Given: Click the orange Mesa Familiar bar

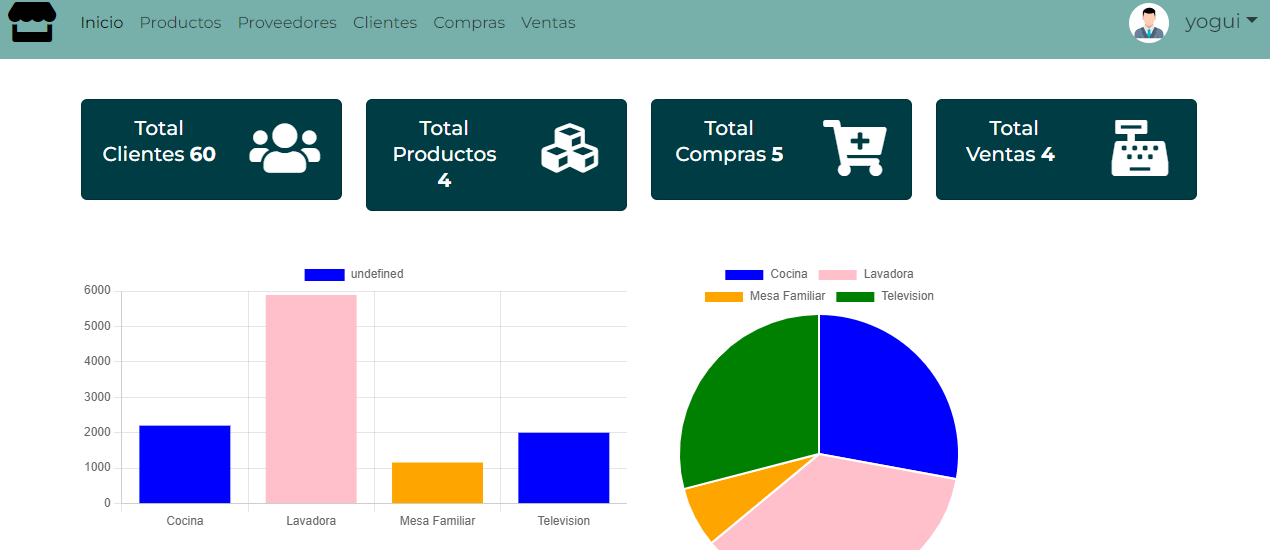Looking at the screenshot, I should (x=437, y=483).
